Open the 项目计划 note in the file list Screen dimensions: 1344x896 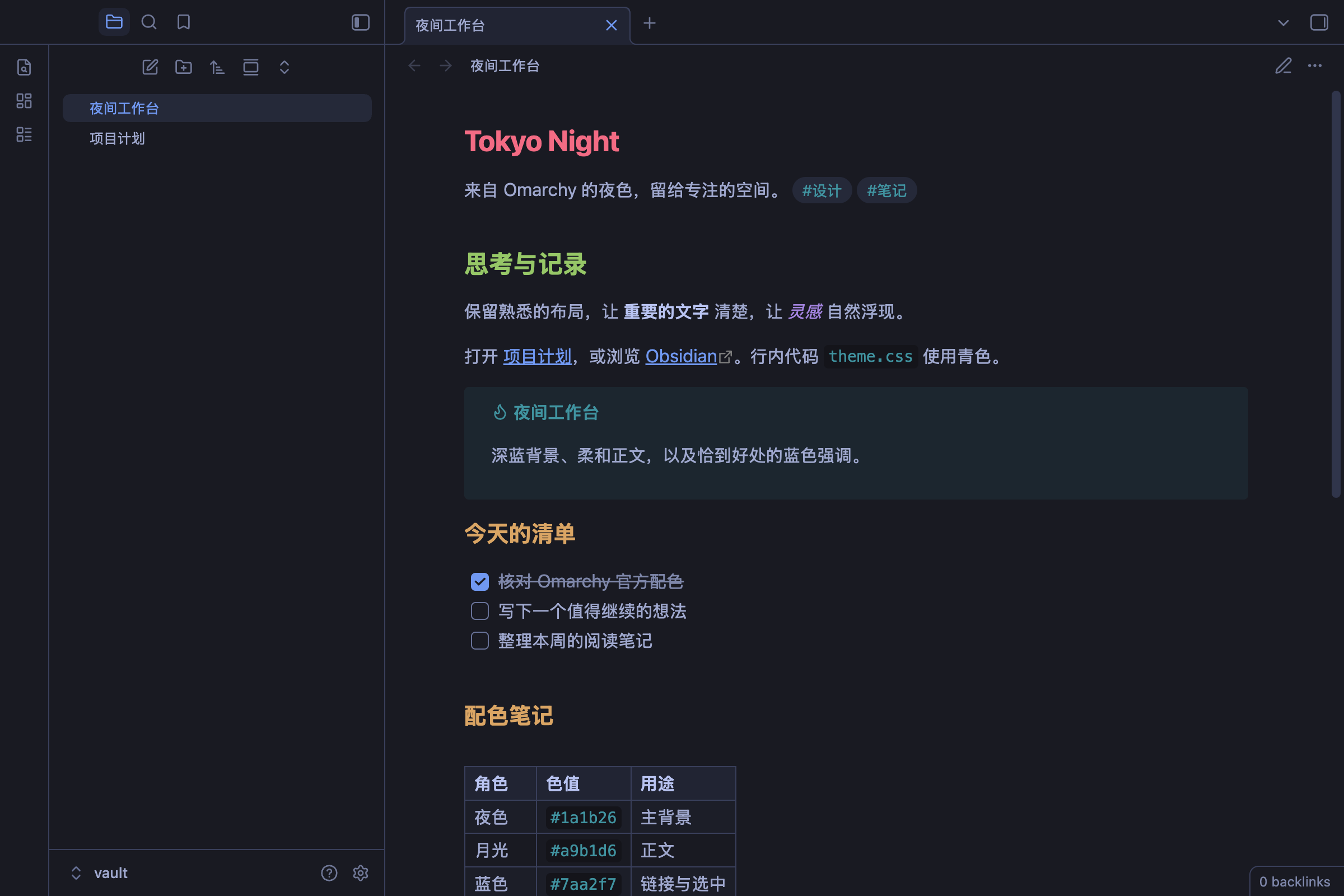click(217, 138)
